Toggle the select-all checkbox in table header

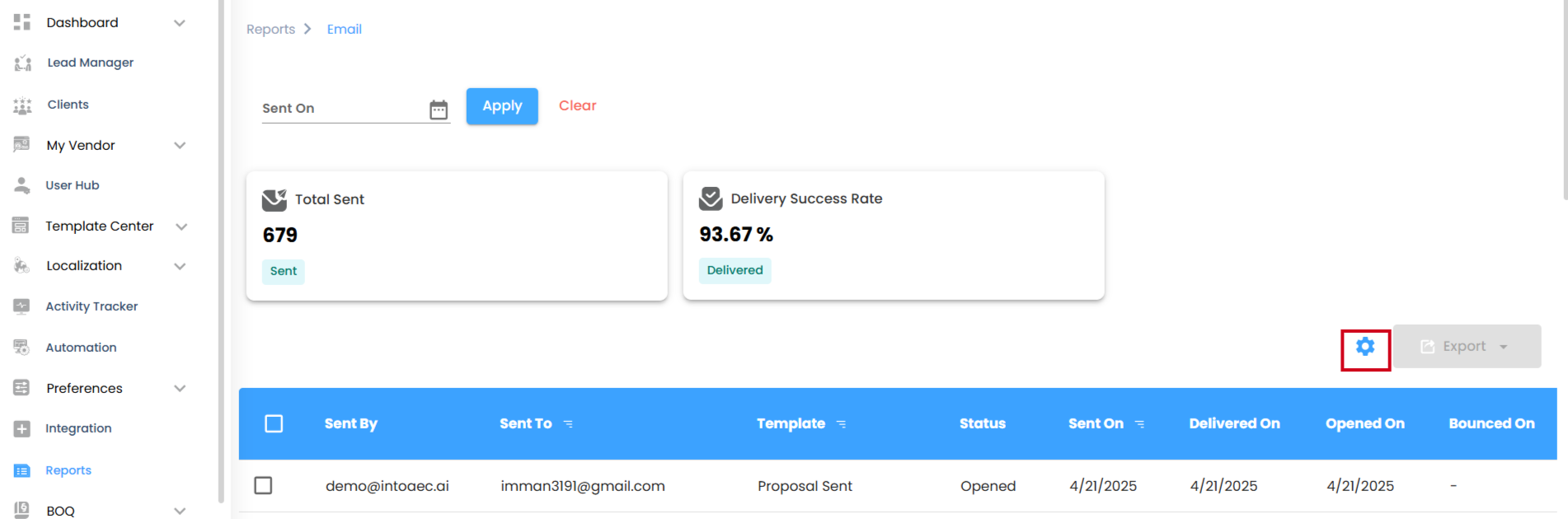point(274,423)
